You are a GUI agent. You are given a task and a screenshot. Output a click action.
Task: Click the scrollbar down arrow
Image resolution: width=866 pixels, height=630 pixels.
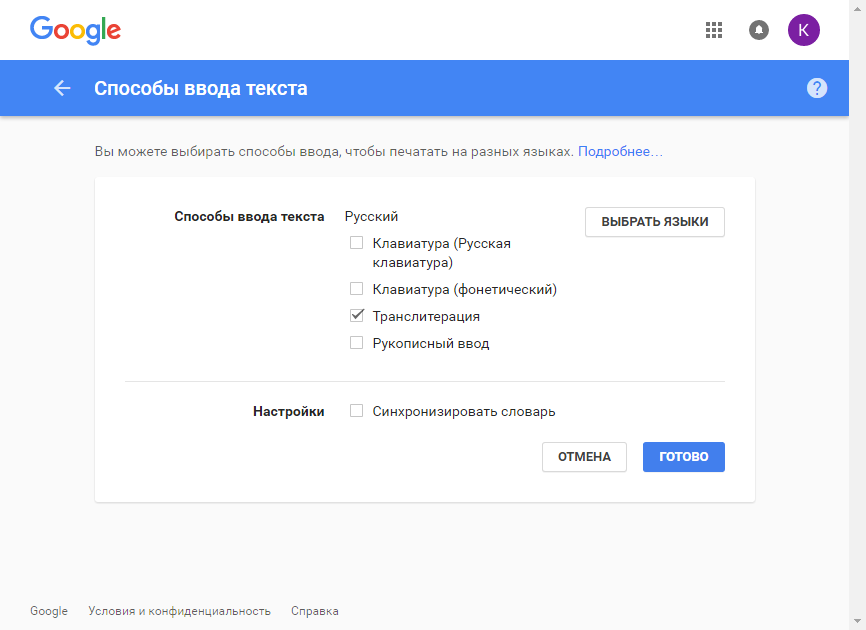[x=857, y=622]
